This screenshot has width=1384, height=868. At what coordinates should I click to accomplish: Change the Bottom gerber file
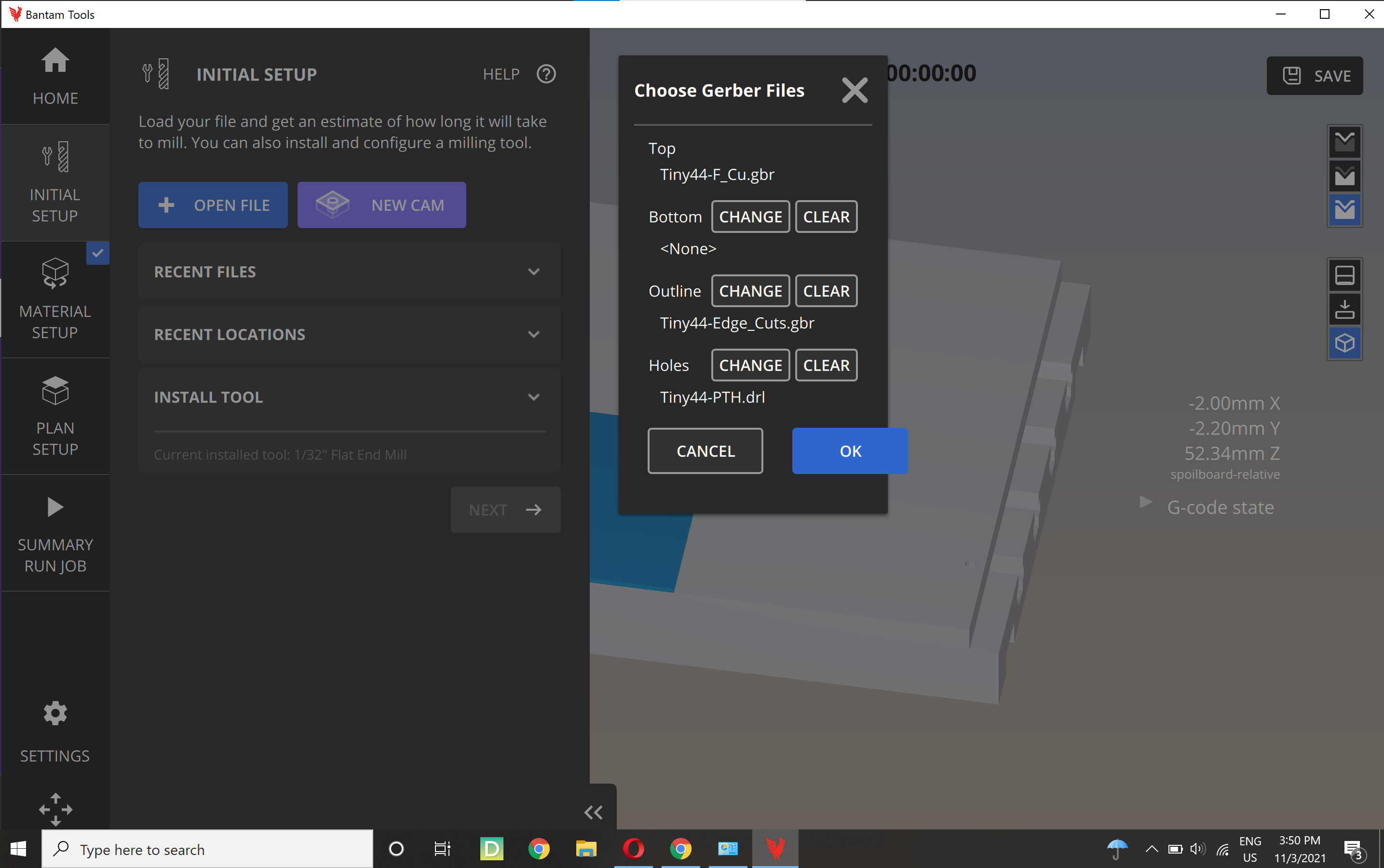point(750,217)
